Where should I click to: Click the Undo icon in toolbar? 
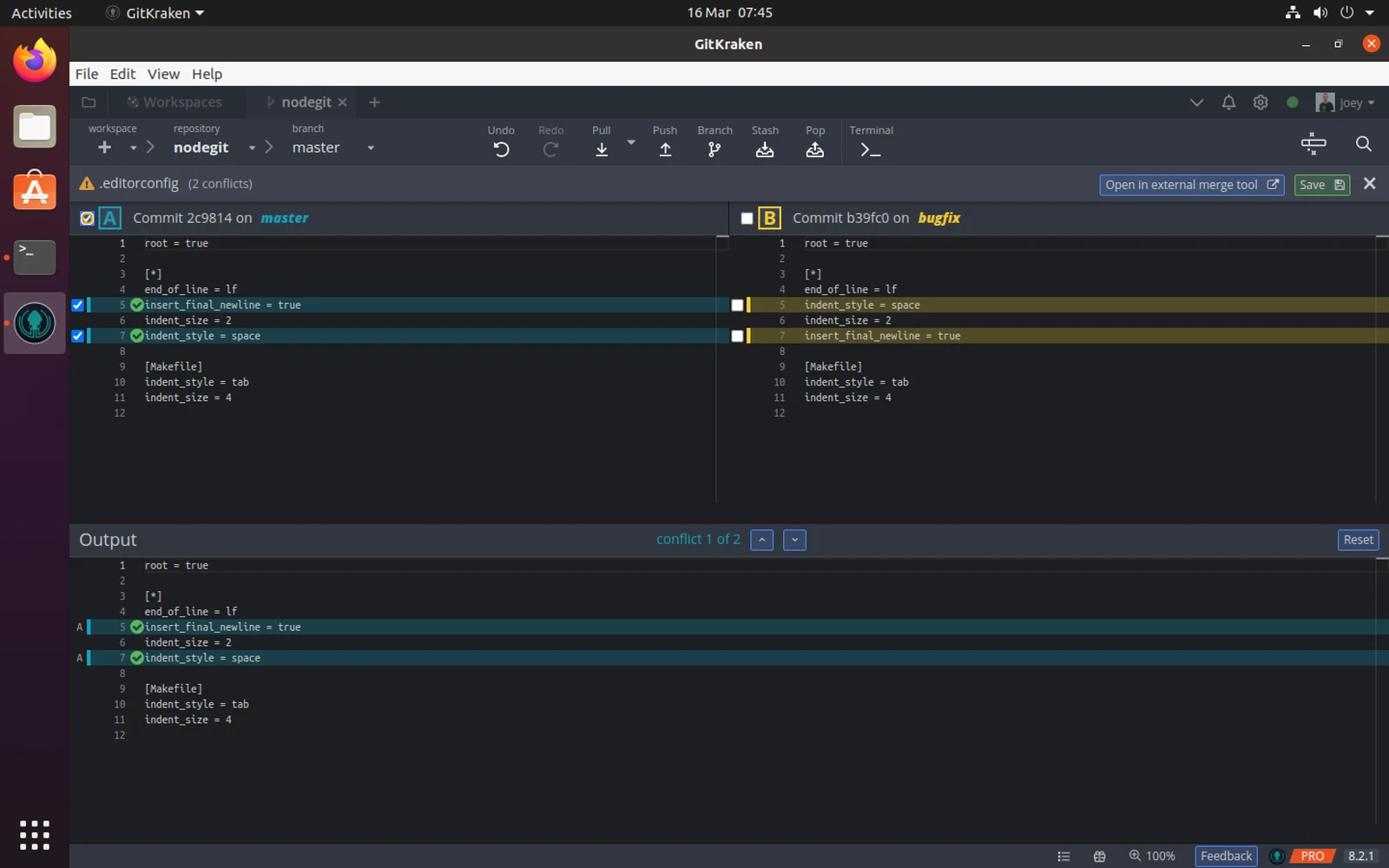pos(501,149)
